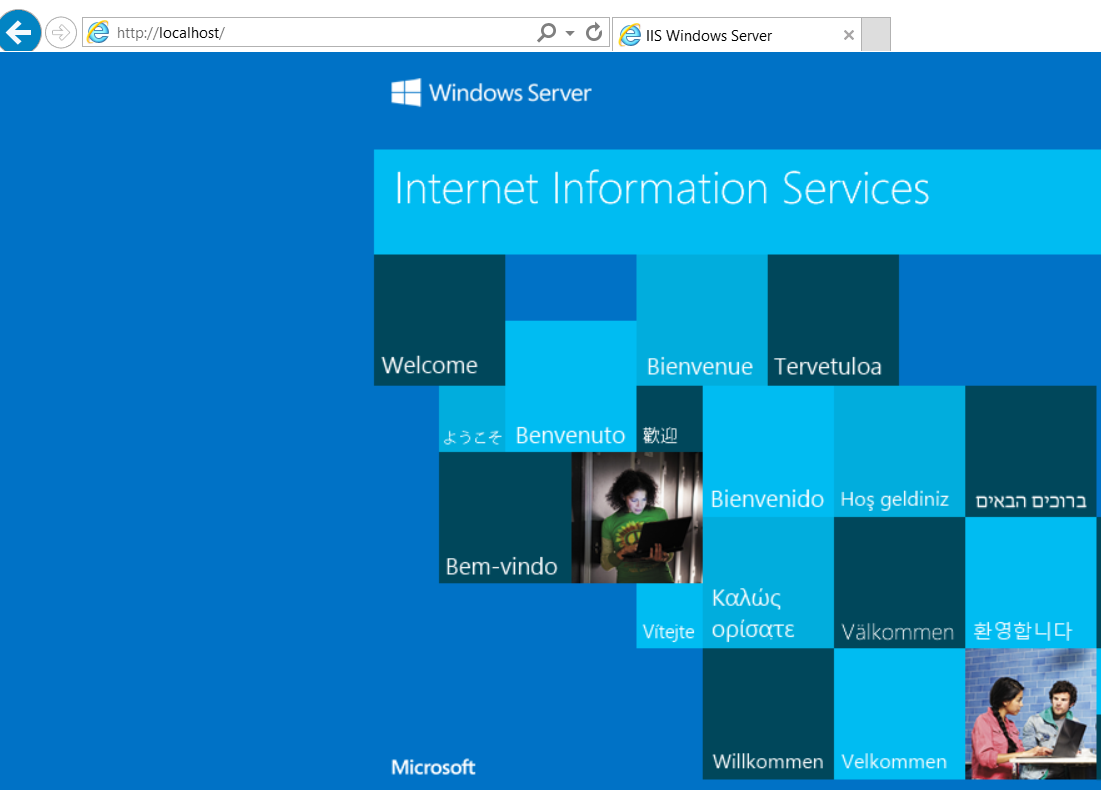Open the address bar dropdown arrow
This screenshot has width=1101, height=790.
coord(570,33)
